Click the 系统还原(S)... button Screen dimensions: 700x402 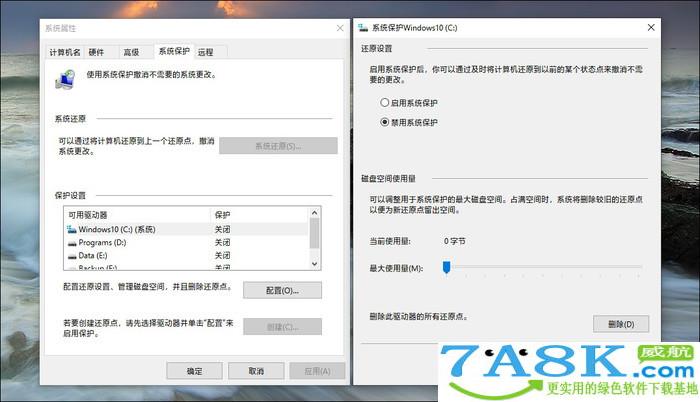point(278,146)
